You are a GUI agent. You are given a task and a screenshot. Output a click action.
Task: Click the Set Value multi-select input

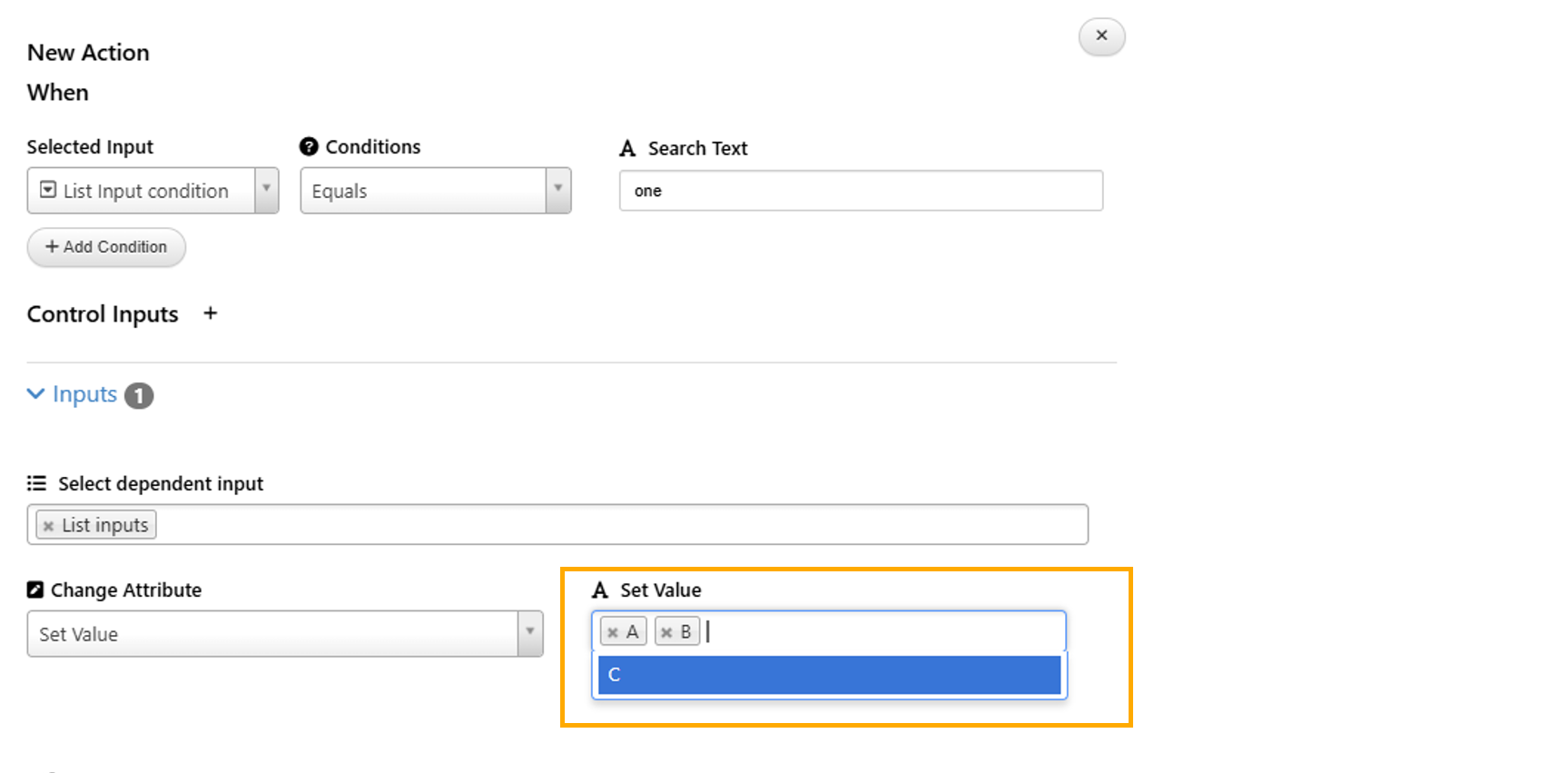881,632
